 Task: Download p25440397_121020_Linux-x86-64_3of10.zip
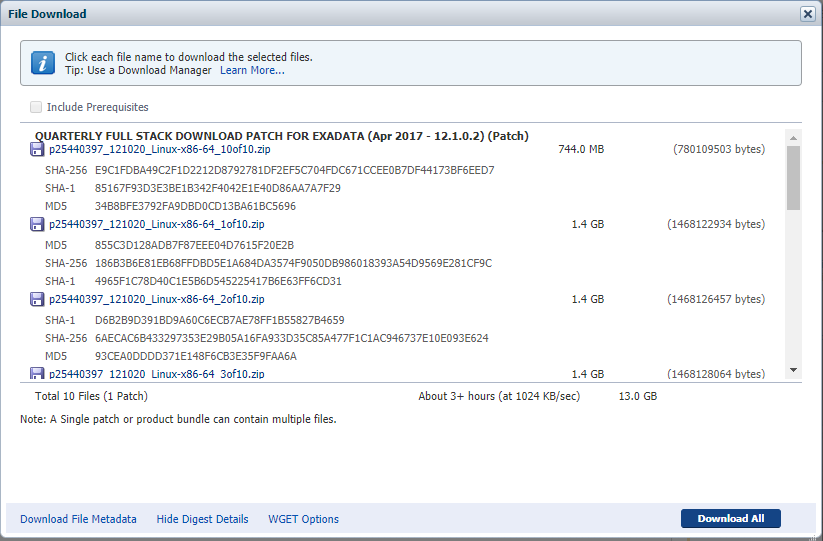pos(157,374)
